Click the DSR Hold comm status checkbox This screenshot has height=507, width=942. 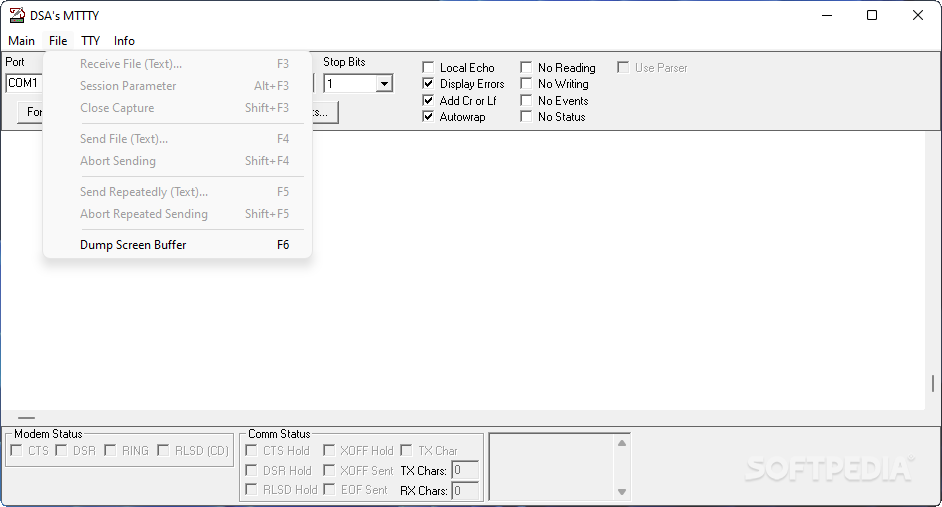coord(252,470)
